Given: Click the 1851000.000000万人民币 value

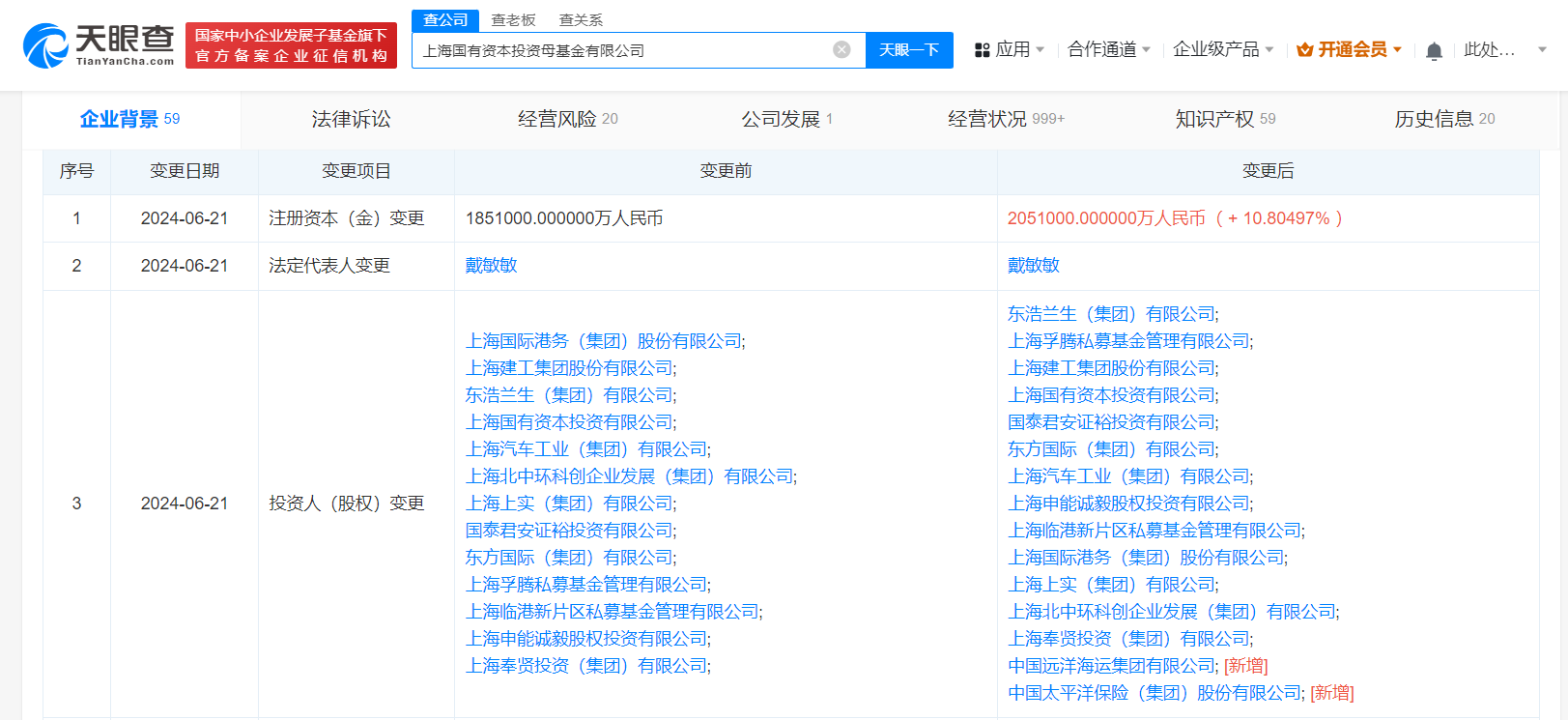Looking at the screenshot, I should pos(564,218).
